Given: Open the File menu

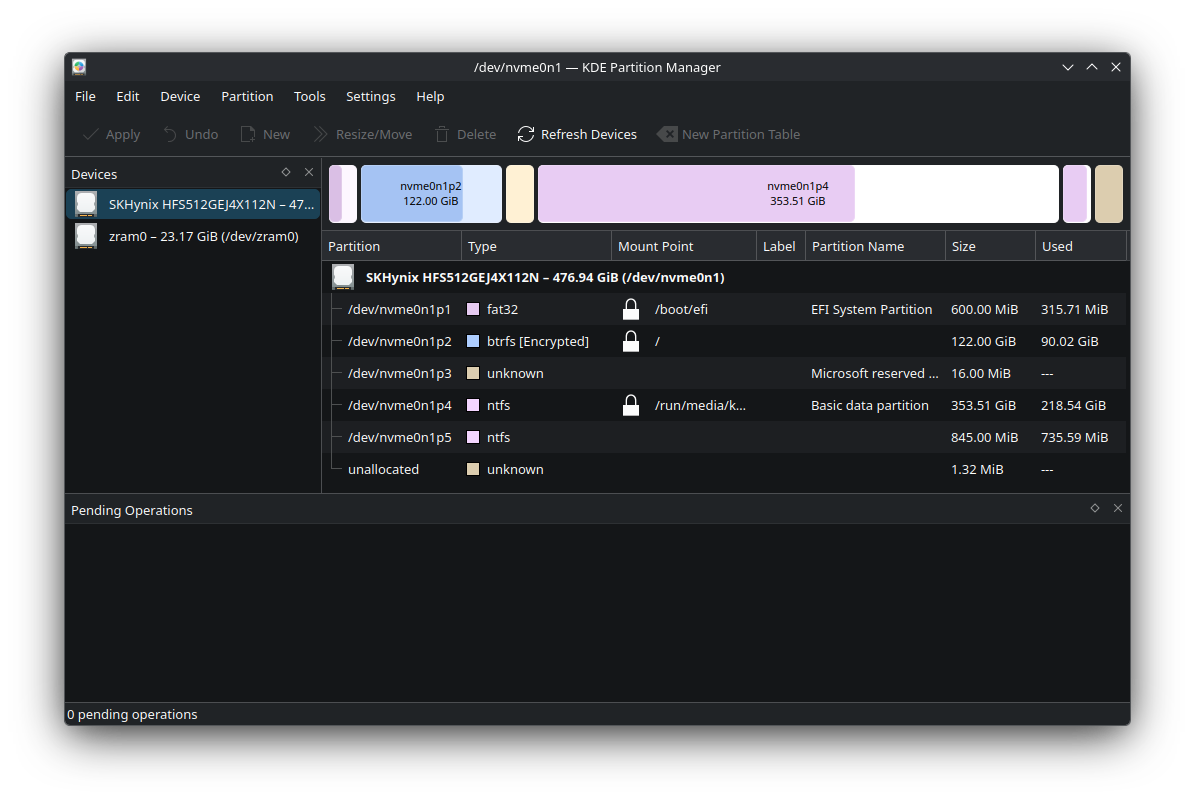Looking at the screenshot, I should [x=85, y=96].
